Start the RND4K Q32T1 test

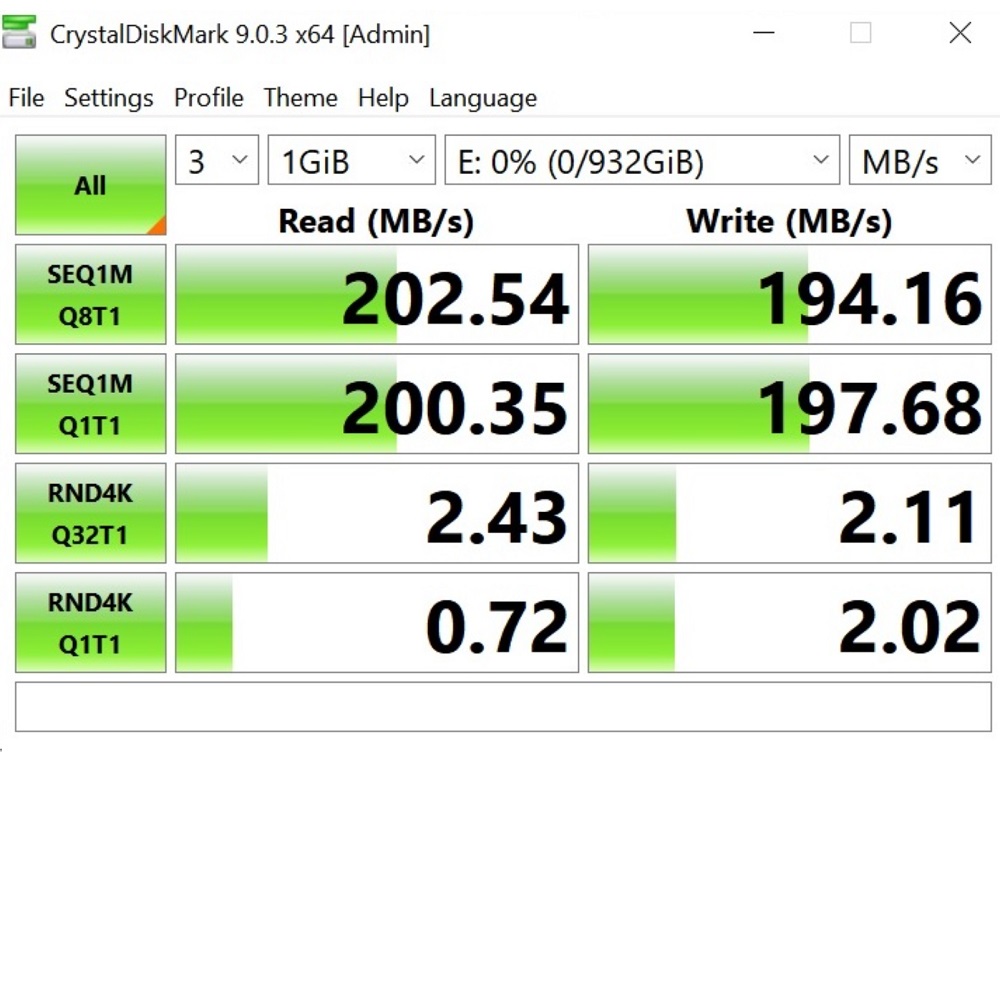tap(91, 513)
